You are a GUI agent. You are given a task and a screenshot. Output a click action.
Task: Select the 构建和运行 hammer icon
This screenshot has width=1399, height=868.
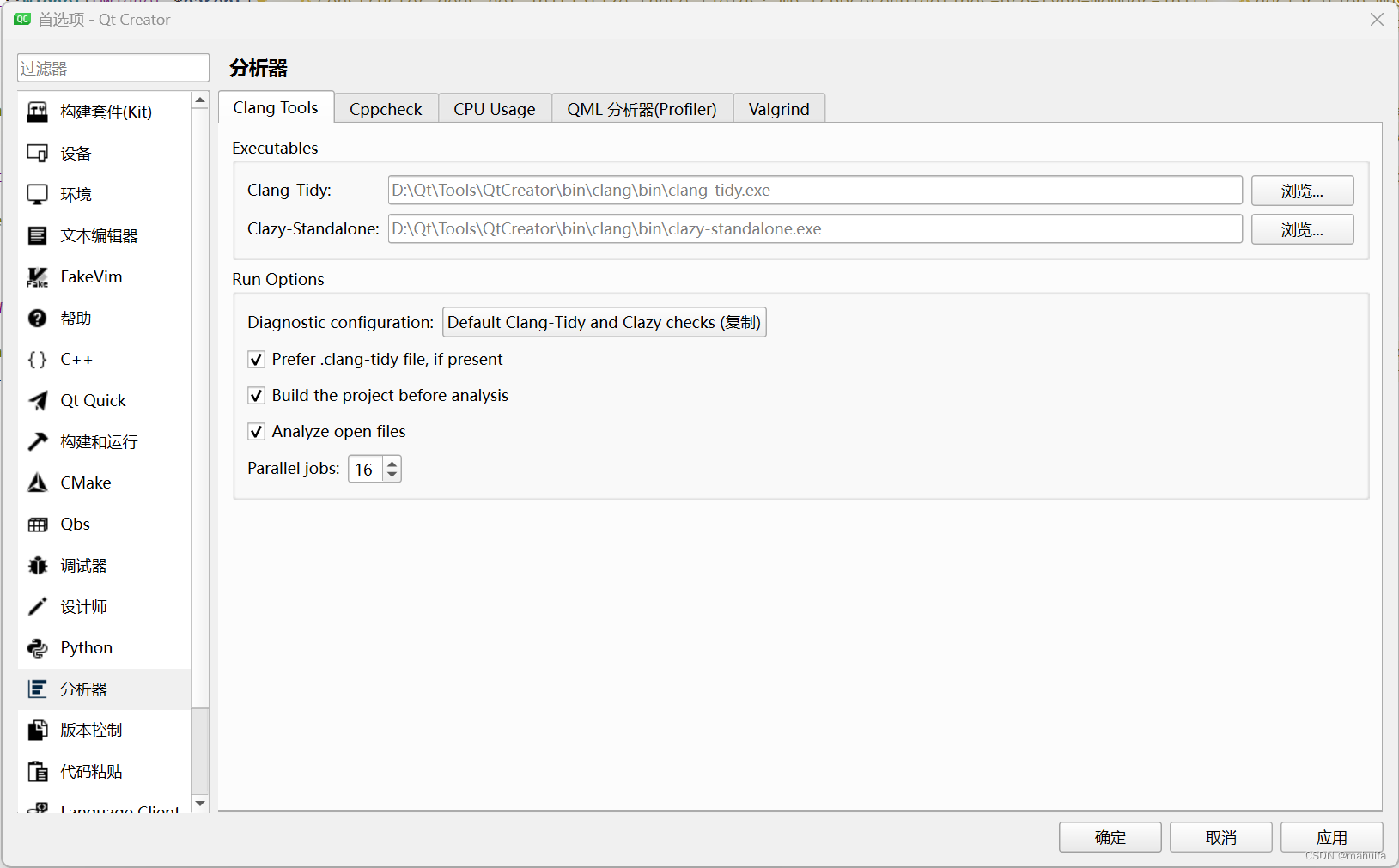coord(38,441)
